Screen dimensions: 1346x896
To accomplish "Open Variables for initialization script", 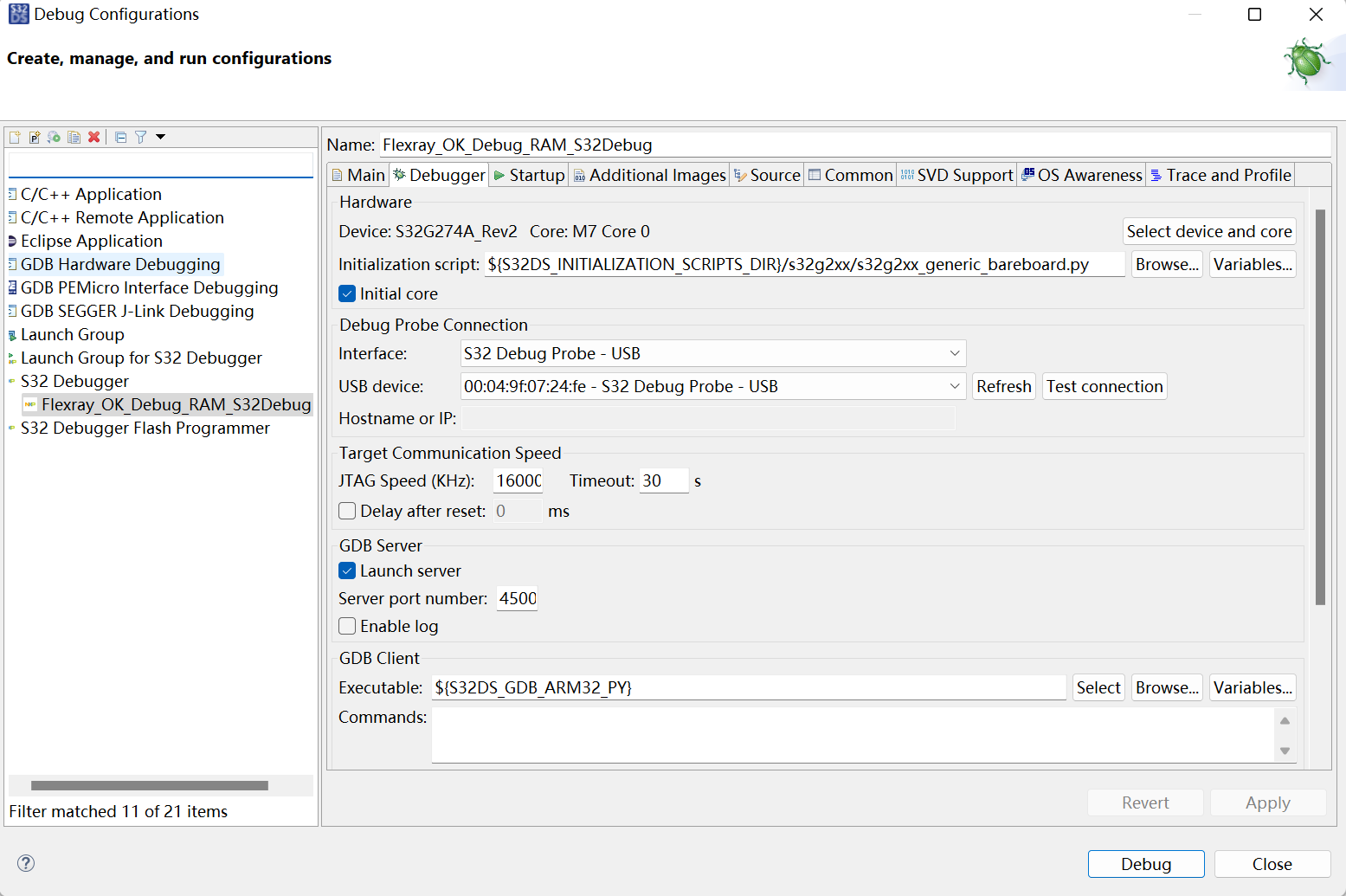I will (1253, 264).
